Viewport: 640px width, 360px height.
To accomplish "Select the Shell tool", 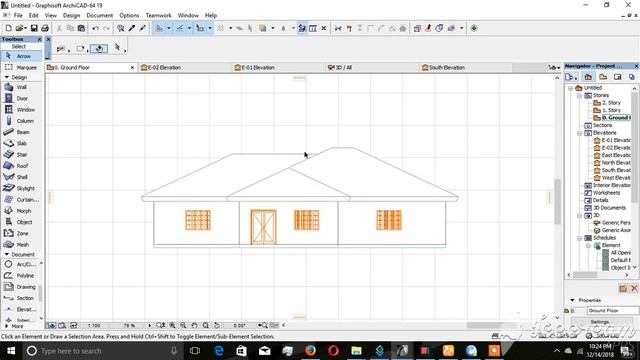I will (21, 177).
